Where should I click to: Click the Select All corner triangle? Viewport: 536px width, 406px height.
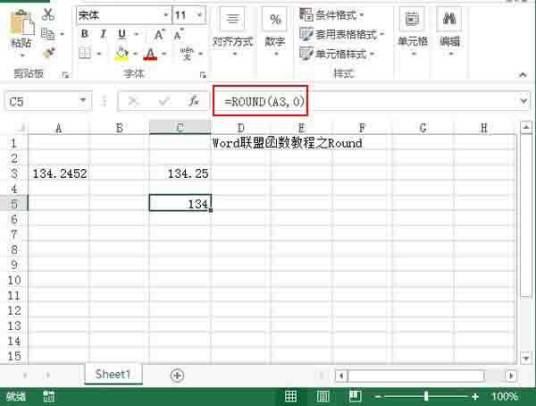(21, 128)
